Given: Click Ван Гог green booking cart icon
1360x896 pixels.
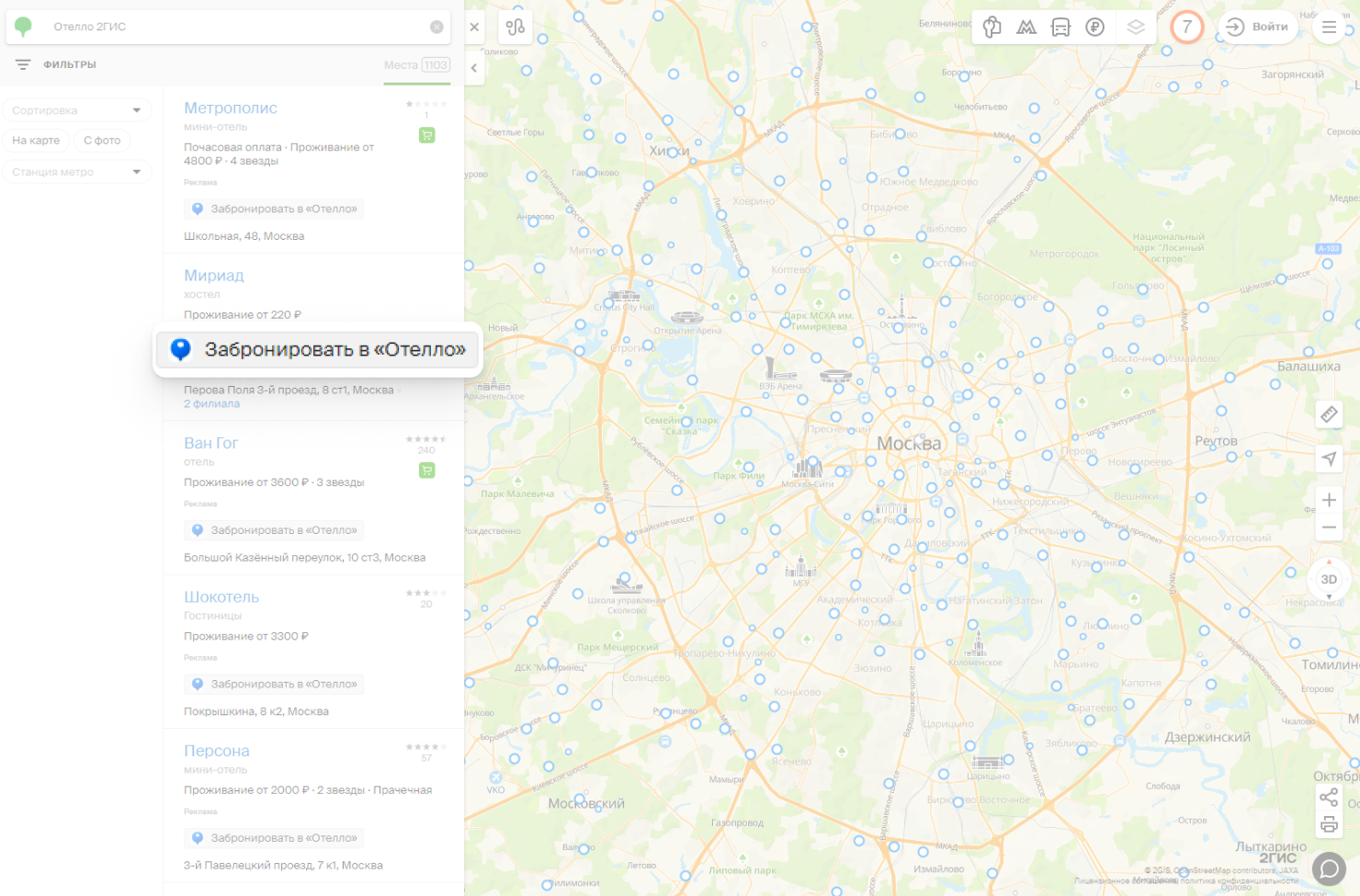Looking at the screenshot, I should [426, 471].
